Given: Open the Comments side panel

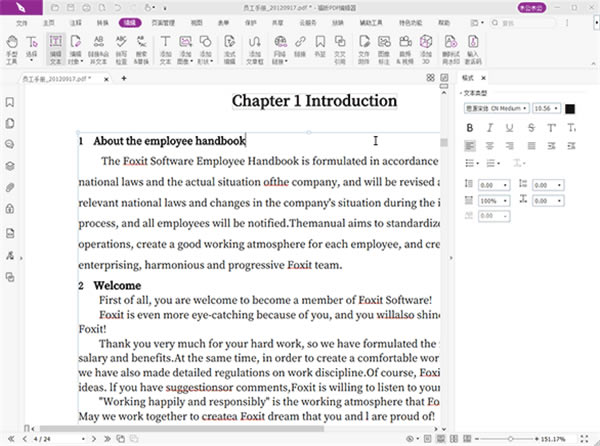Looking at the screenshot, I should pos(10,144).
